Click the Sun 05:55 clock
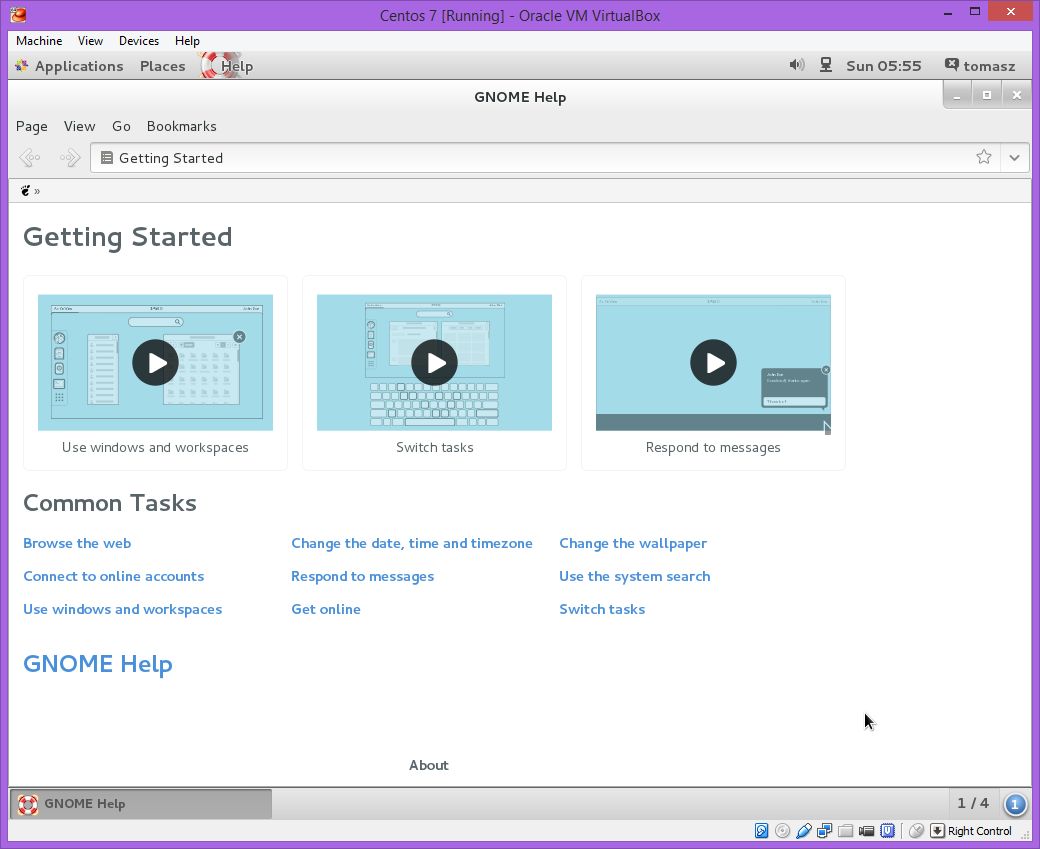 point(883,66)
